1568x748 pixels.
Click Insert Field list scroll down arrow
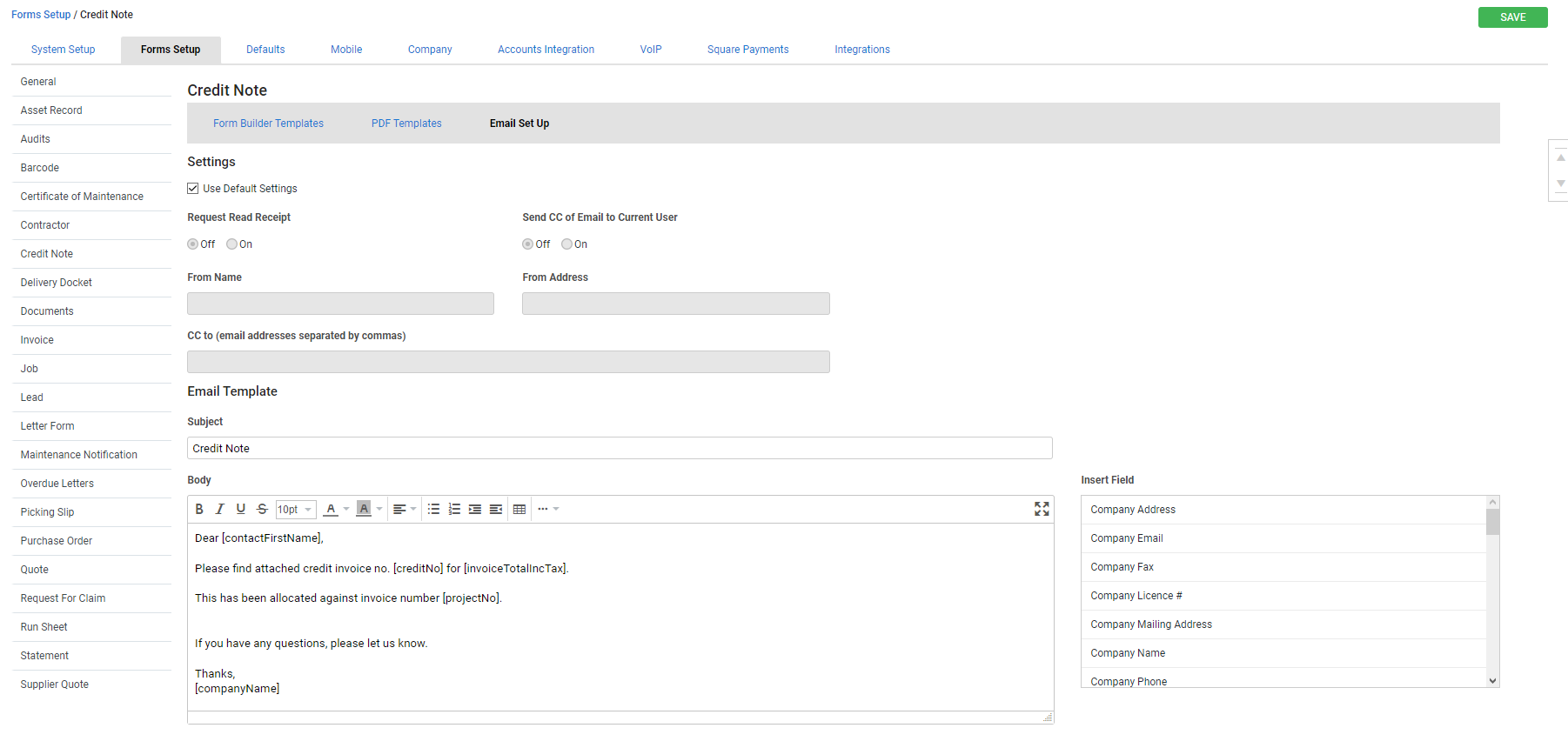[1493, 681]
